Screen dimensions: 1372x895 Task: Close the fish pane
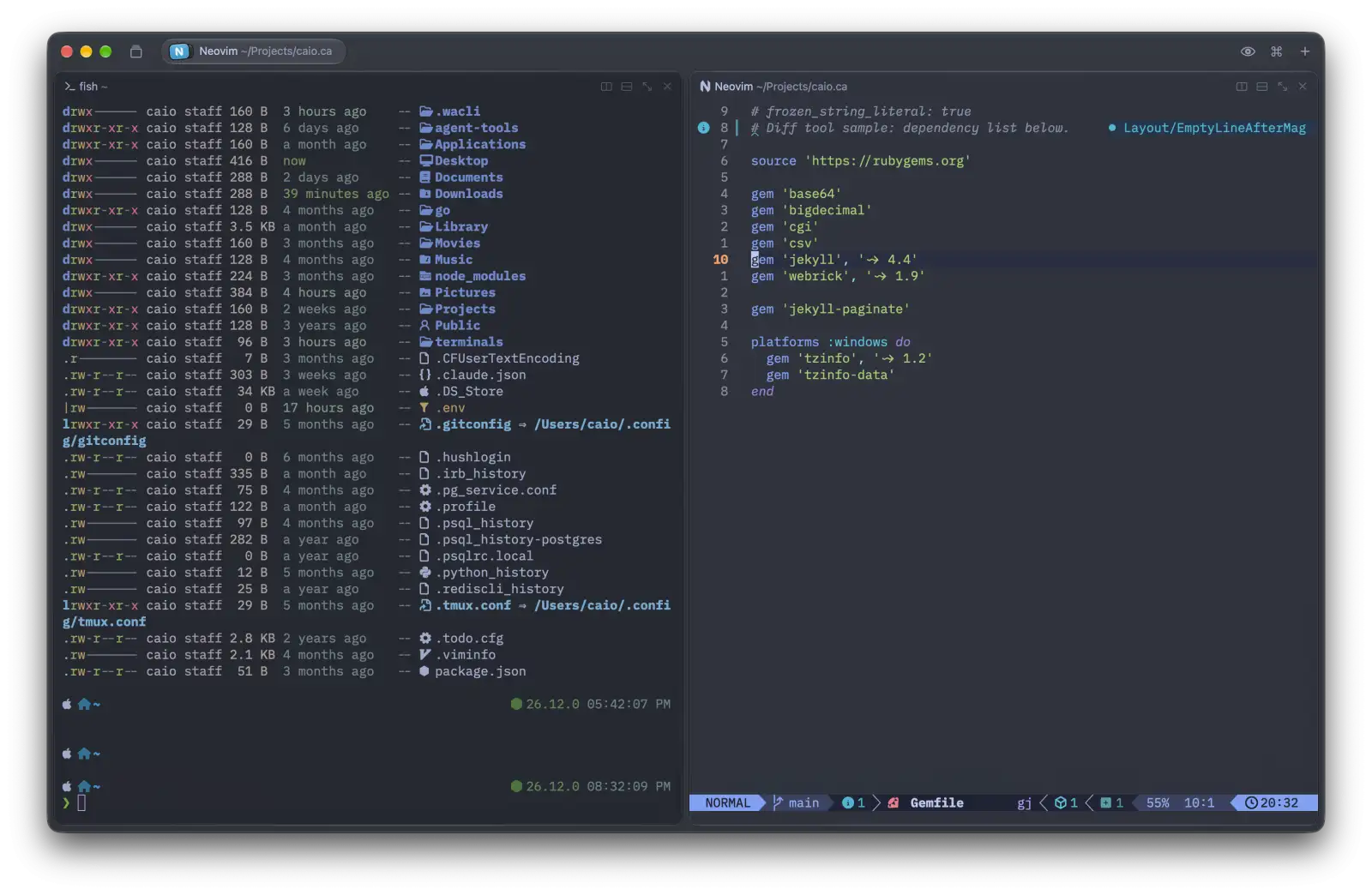pos(667,87)
